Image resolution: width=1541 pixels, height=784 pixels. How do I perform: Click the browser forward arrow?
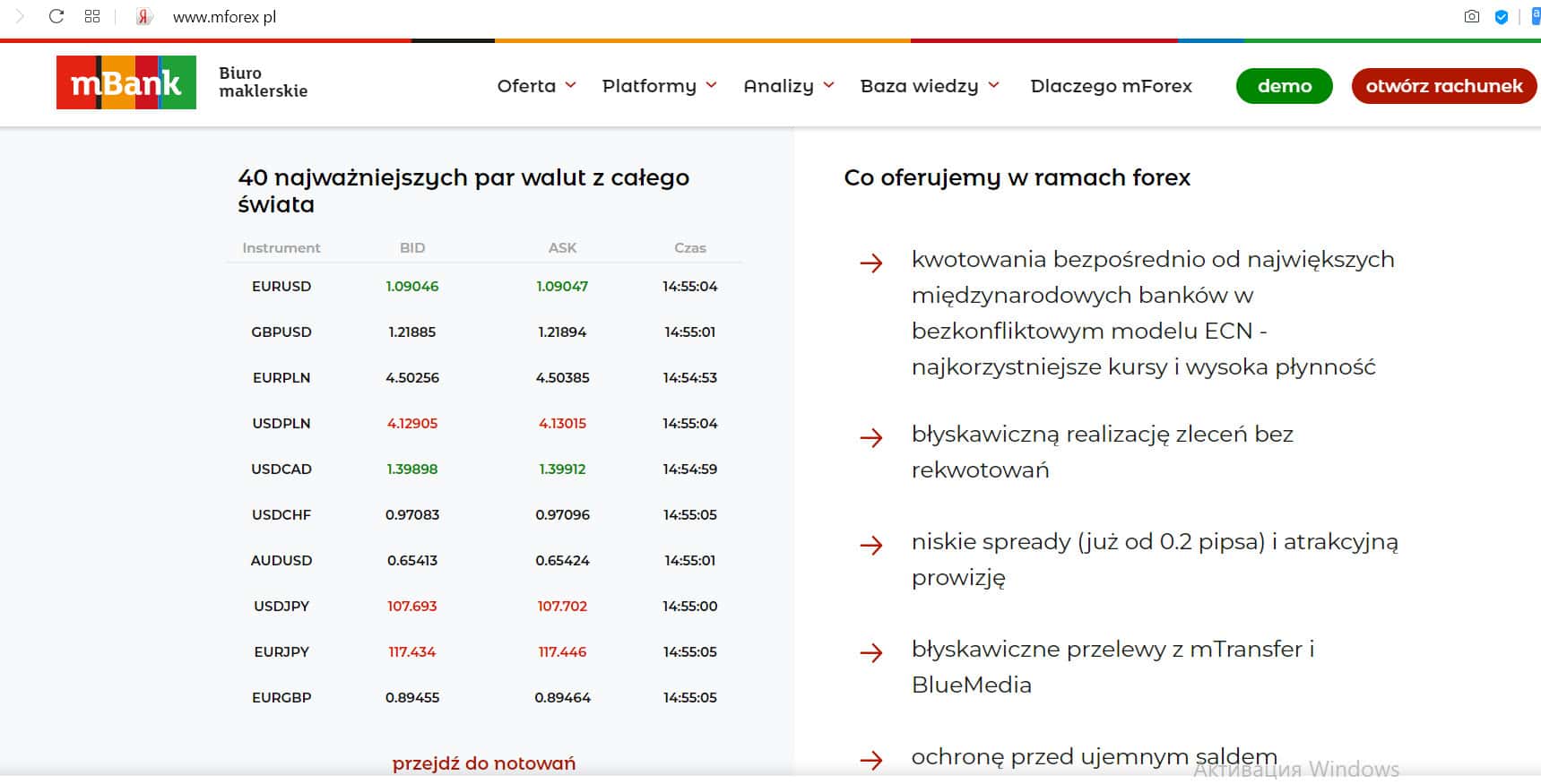20,16
